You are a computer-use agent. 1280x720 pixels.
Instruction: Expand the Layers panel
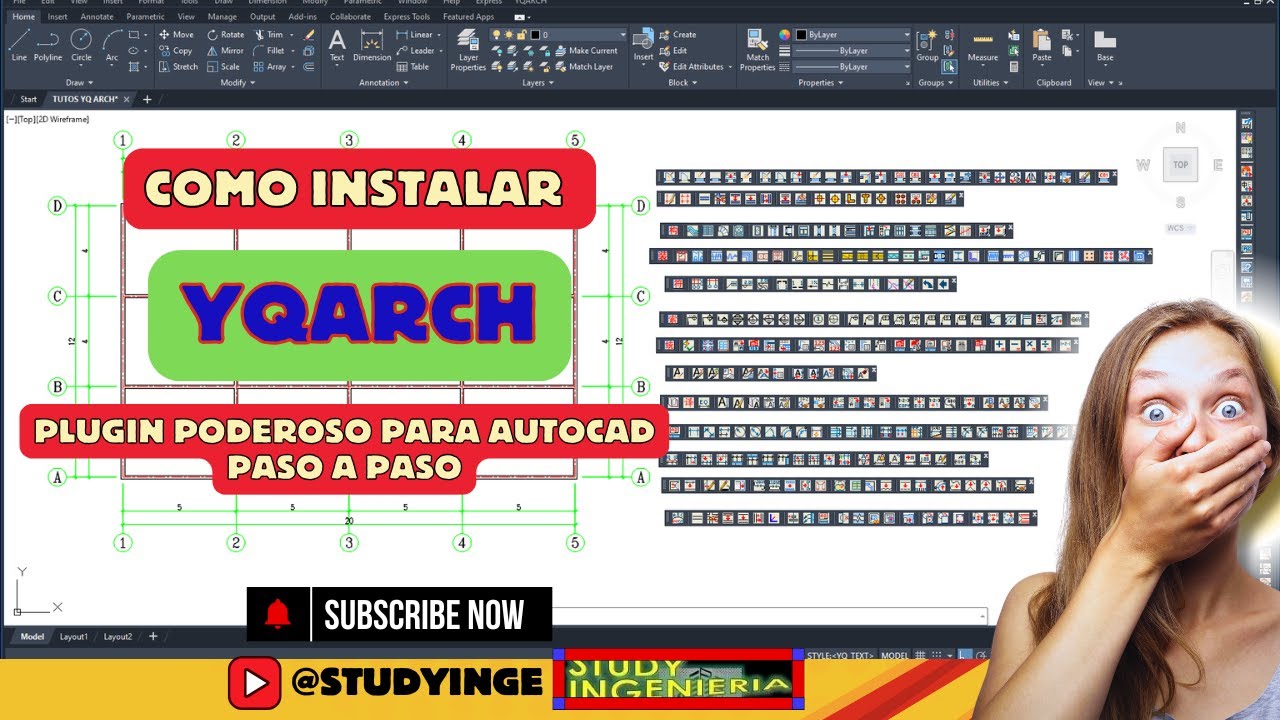click(x=537, y=83)
